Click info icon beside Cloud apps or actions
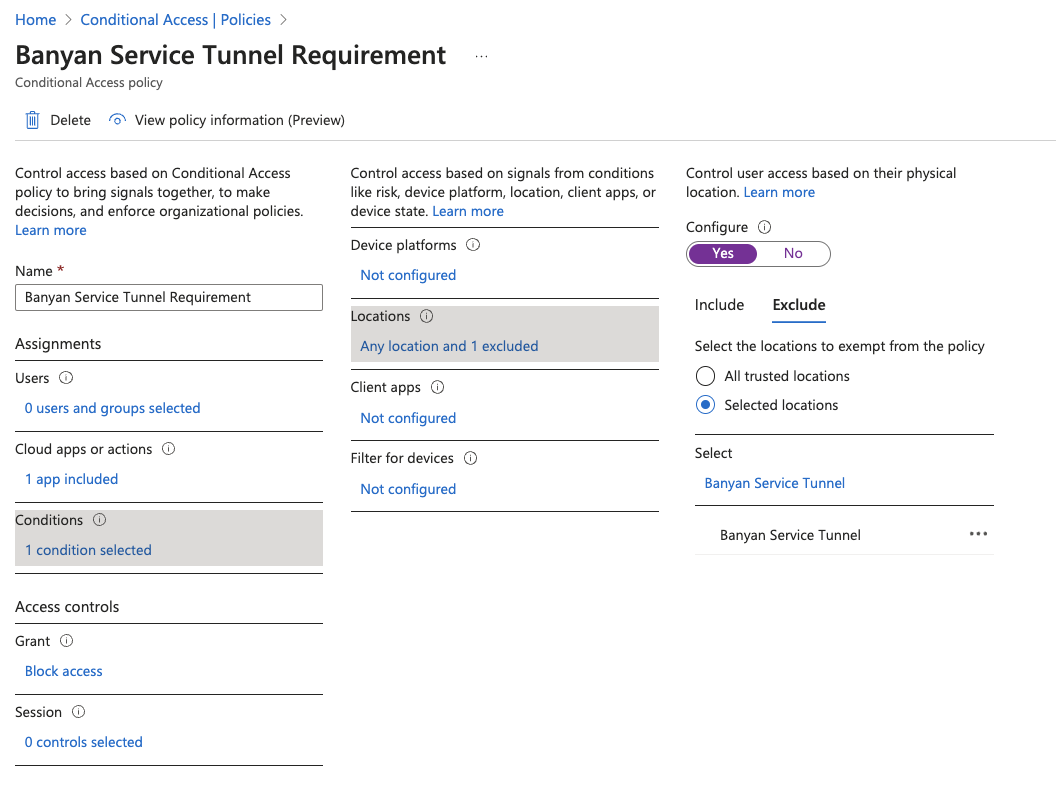Viewport: 1056px width, 806px height. click(x=169, y=449)
